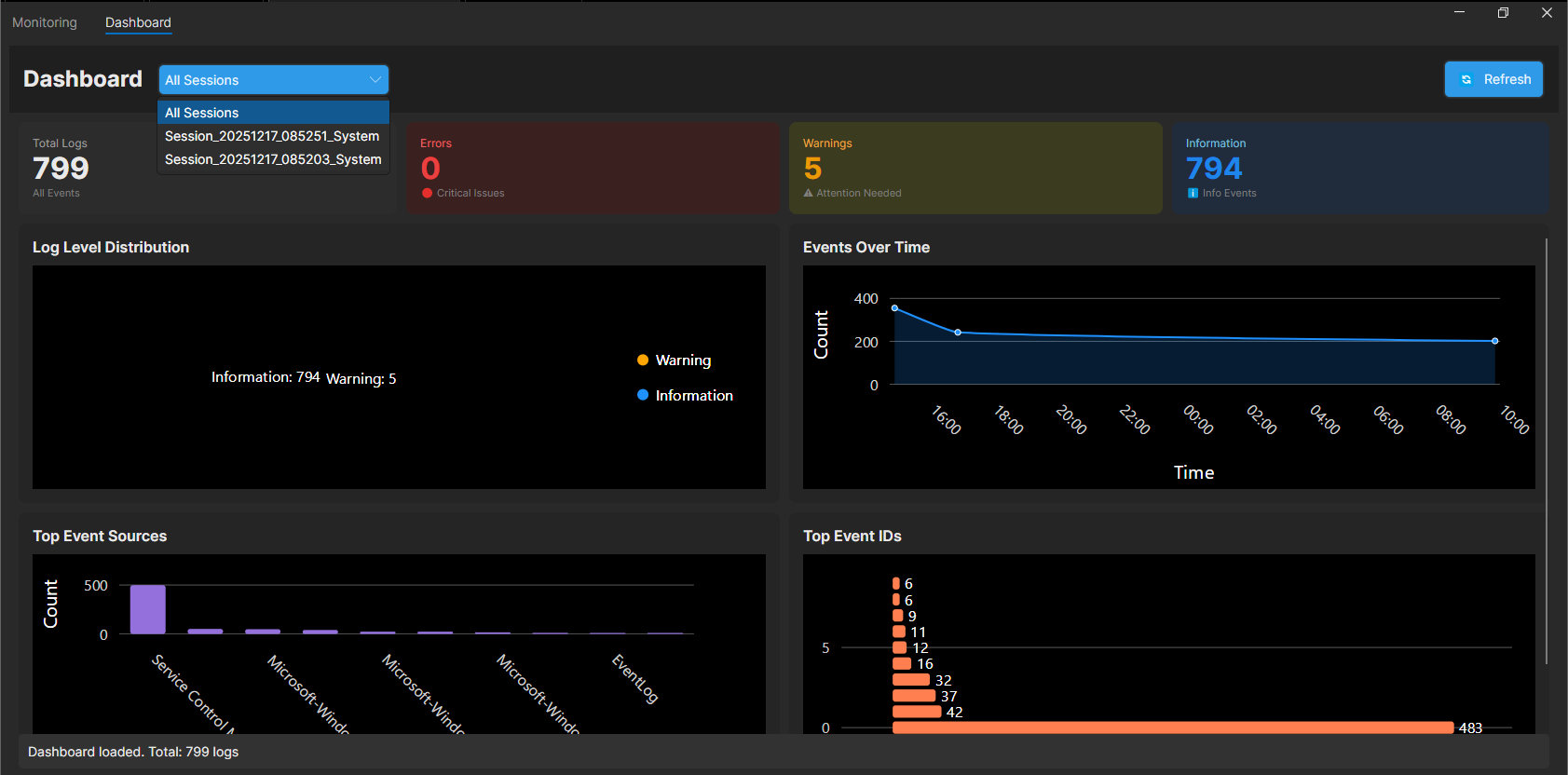
Task: Click the orange bar labeled 37
Action: (x=914, y=696)
